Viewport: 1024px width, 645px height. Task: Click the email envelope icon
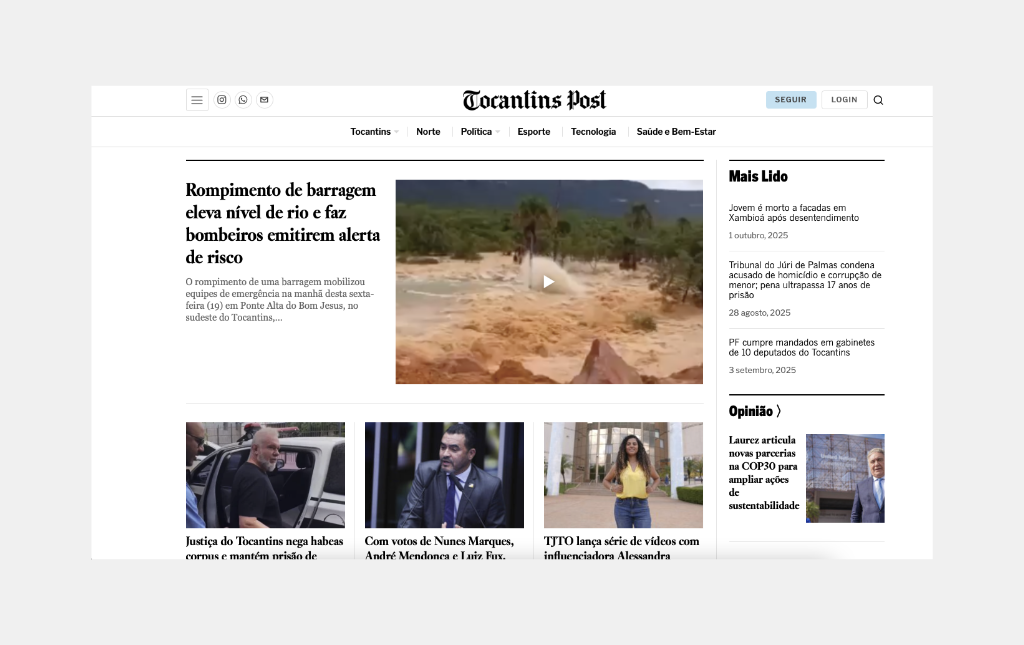pyautogui.click(x=264, y=100)
